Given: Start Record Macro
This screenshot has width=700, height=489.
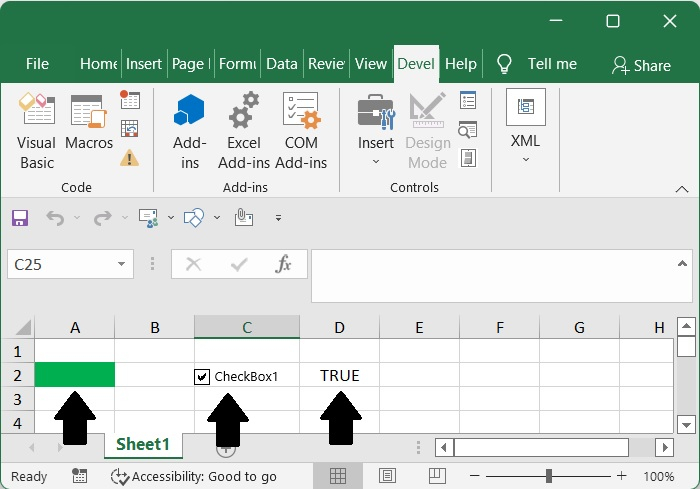Looking at the screenshot, I should tap(130, 100).
